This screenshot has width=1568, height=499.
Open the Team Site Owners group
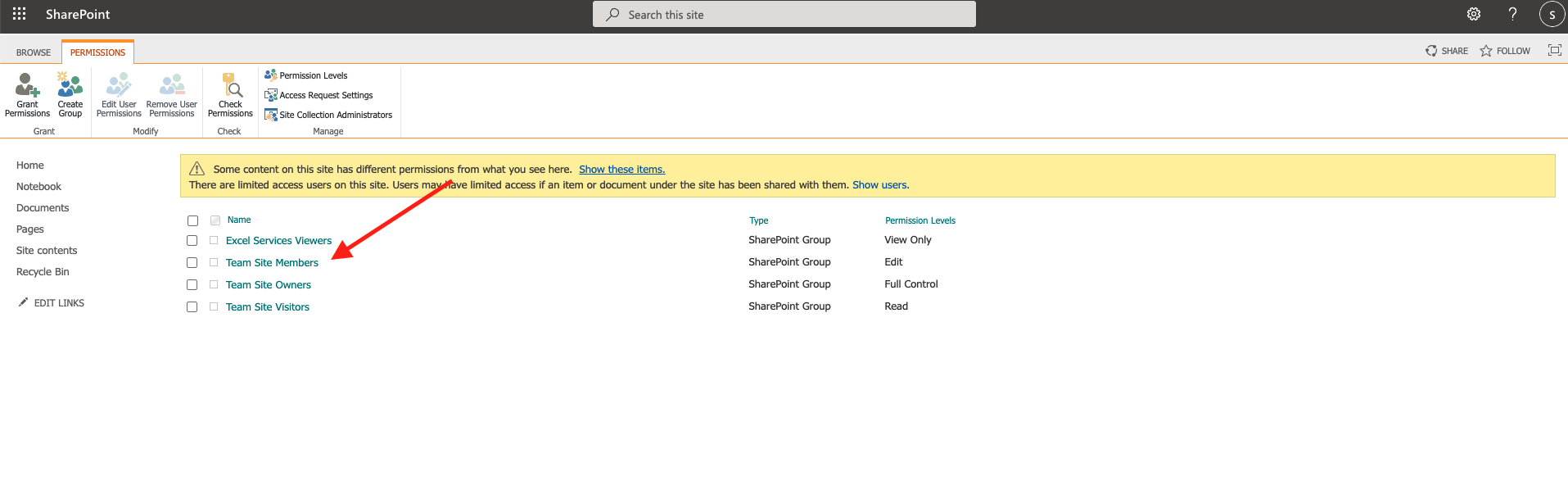pyautogui.click(x=269, y=285)
